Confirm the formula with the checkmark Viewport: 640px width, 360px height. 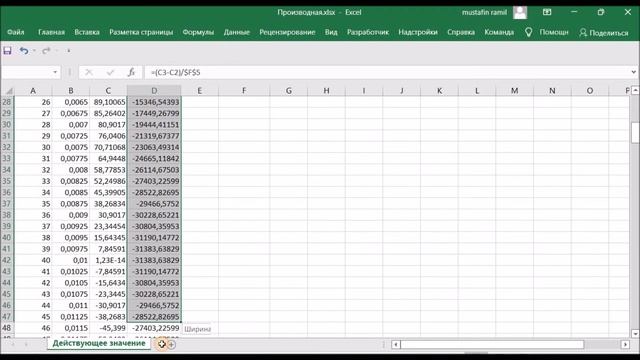coord(110,72)
